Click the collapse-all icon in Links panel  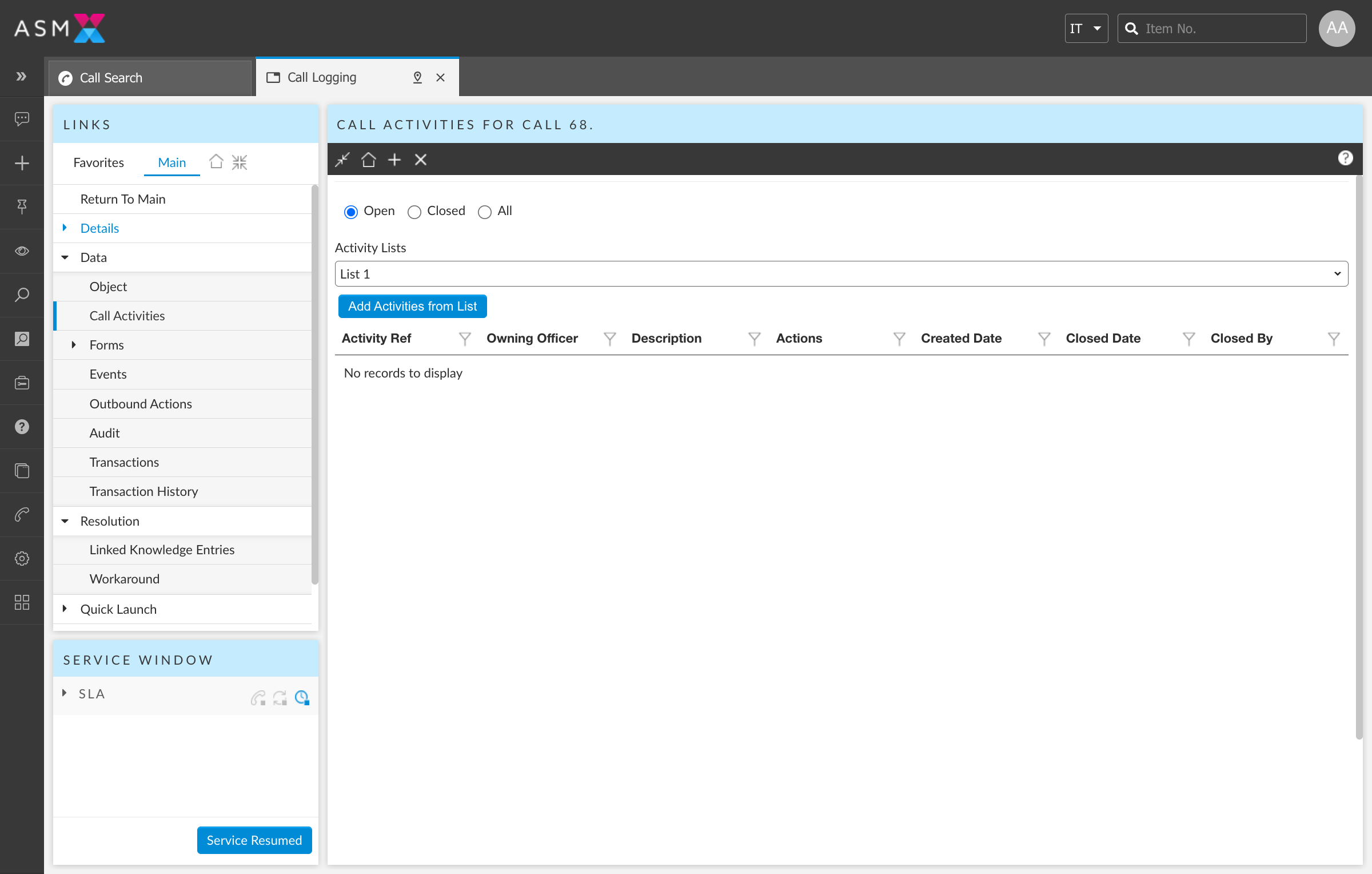[x=240, y=162]
